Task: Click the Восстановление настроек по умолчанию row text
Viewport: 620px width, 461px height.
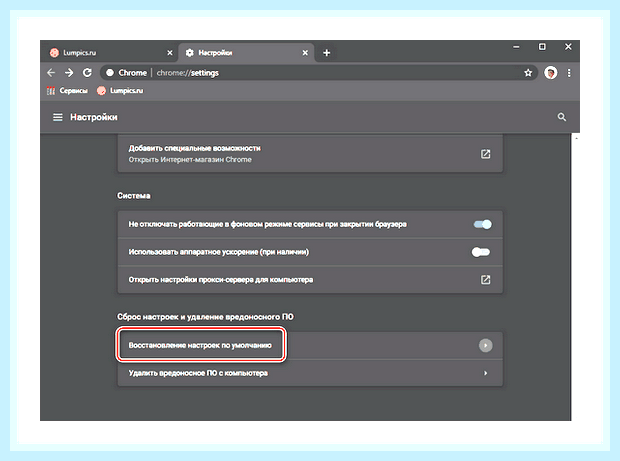Action: coord(200,345)
